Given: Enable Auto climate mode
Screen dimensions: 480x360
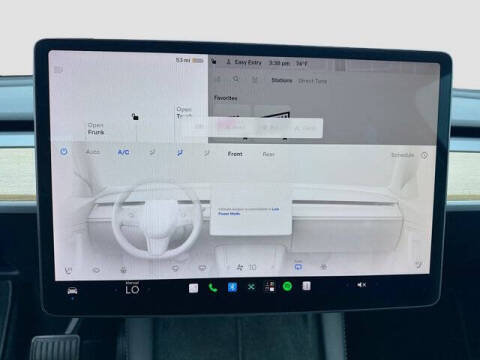Looking at the screenshot, I should click(93, 152).
